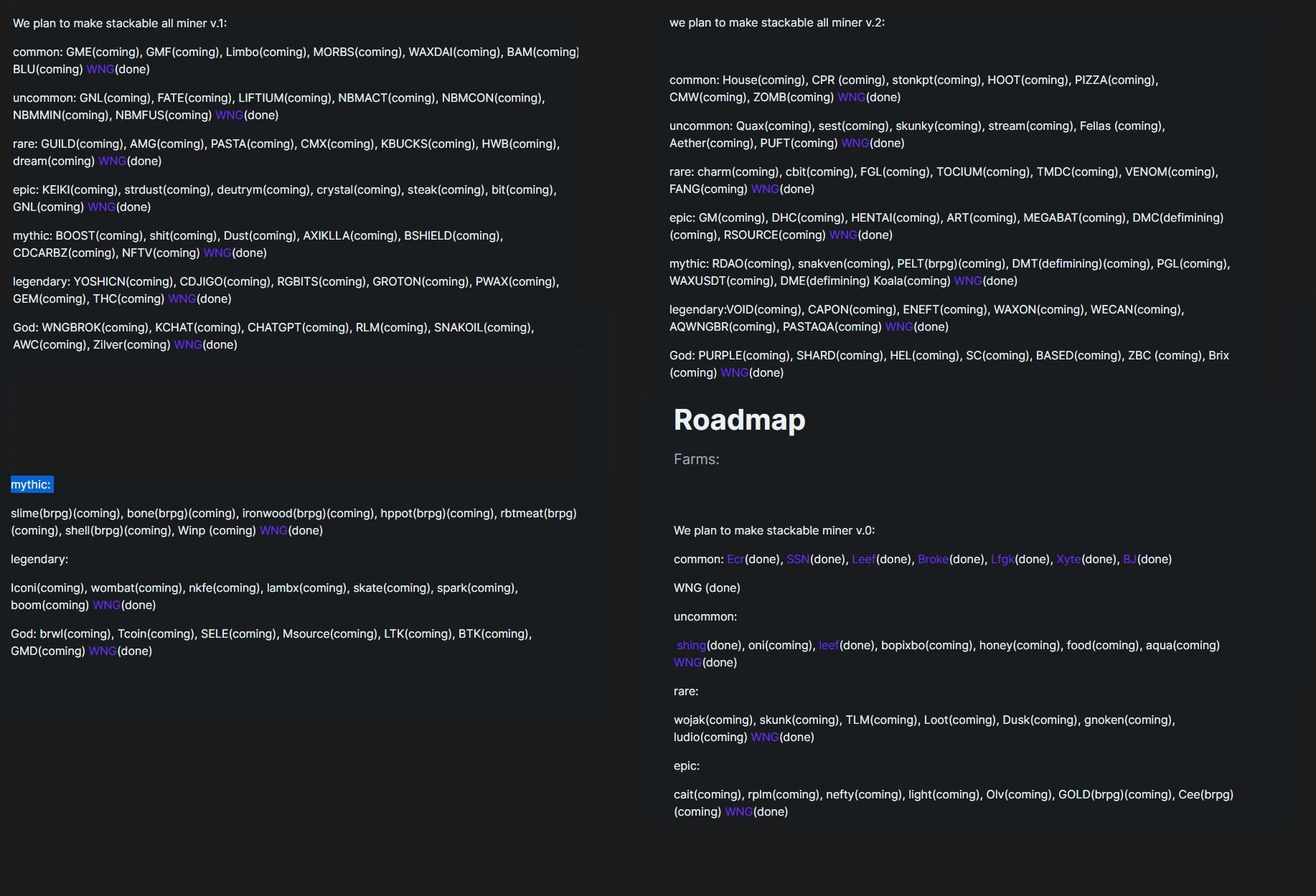The width and height of the screenshot is (1316, 896).
Task: Click the 'legendary:' label above the Iconi row
Action: point(39,560)
